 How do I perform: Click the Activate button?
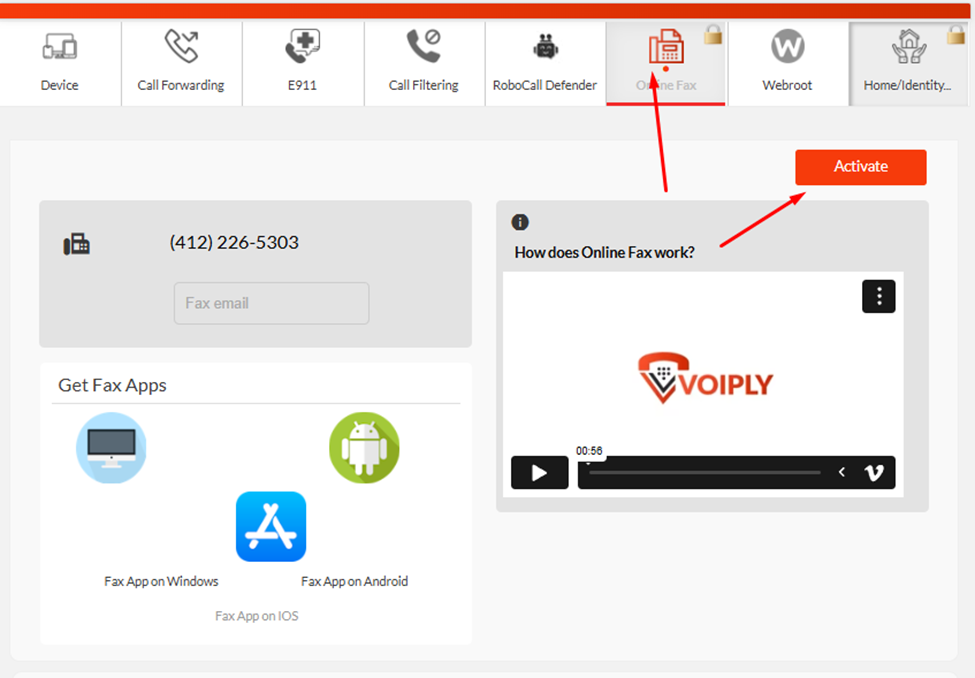click(x=861, y=167)
